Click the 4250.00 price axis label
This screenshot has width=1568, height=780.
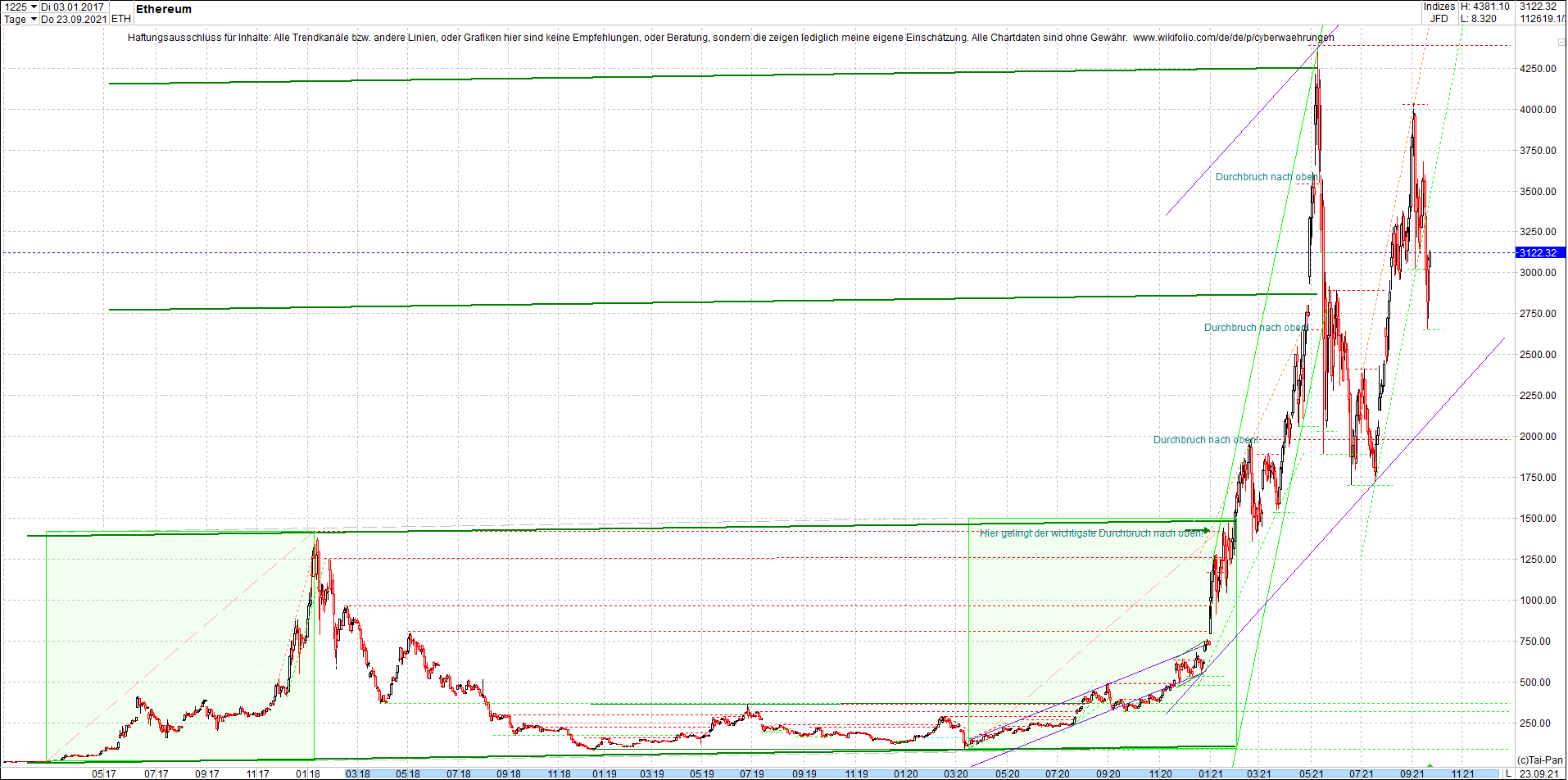tap(1538, 69)
